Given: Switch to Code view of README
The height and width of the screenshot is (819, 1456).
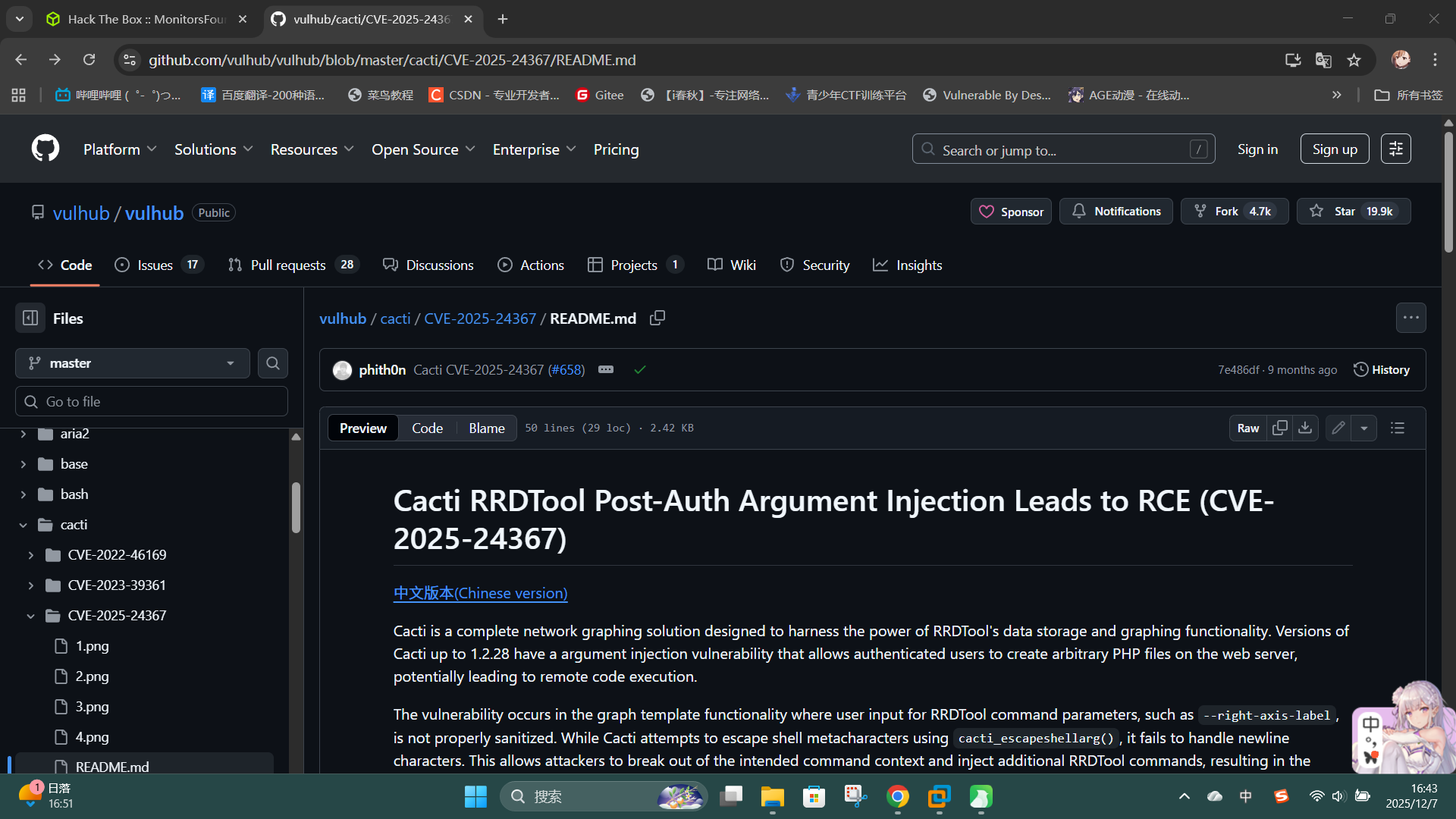Looking at the screenshot, I should point(427,428).
